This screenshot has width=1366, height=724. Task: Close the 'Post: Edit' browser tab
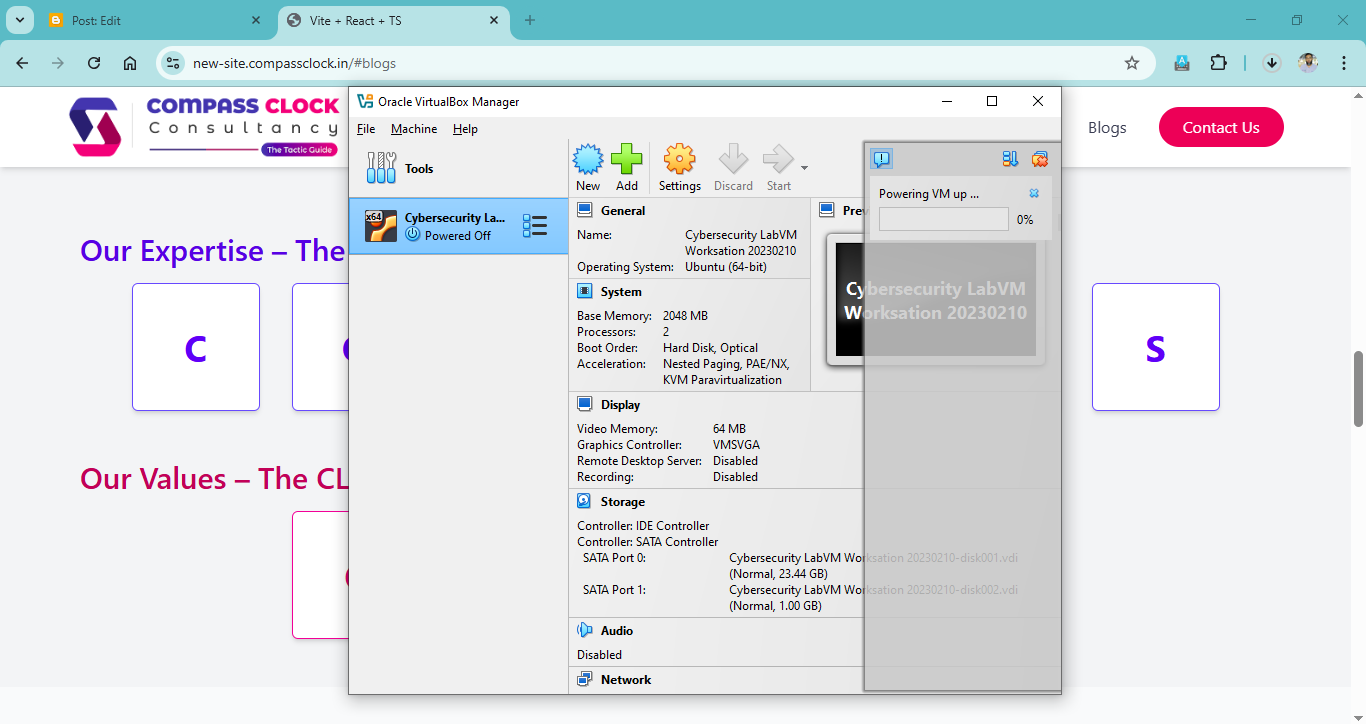[256, 20]
